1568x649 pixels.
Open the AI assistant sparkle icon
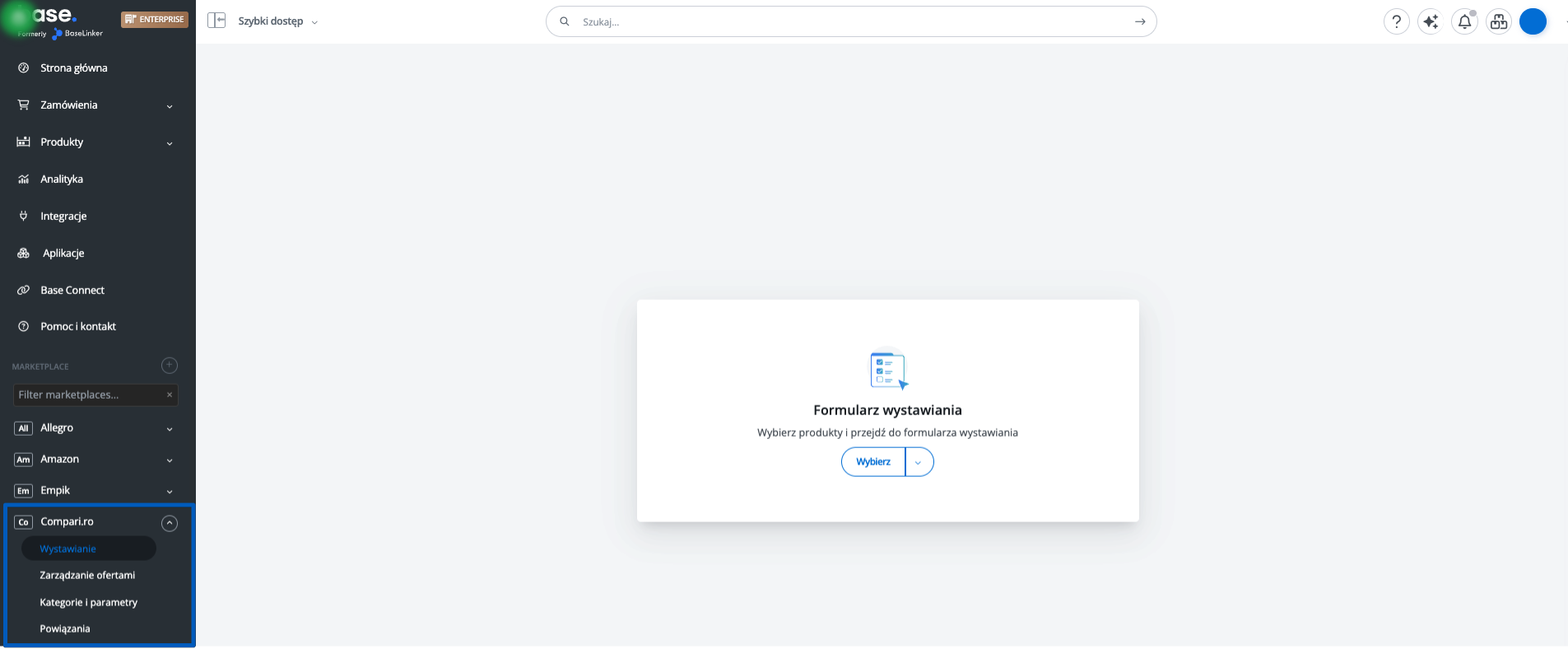[1431, 21]
